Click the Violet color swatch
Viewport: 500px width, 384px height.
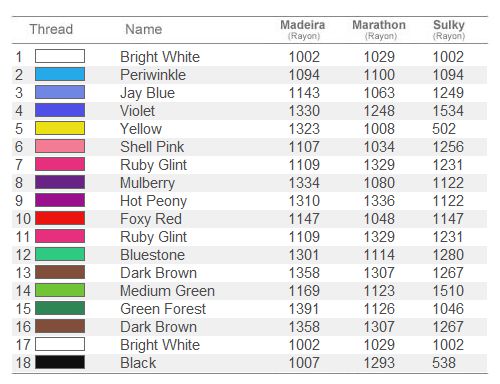[60, 110]
